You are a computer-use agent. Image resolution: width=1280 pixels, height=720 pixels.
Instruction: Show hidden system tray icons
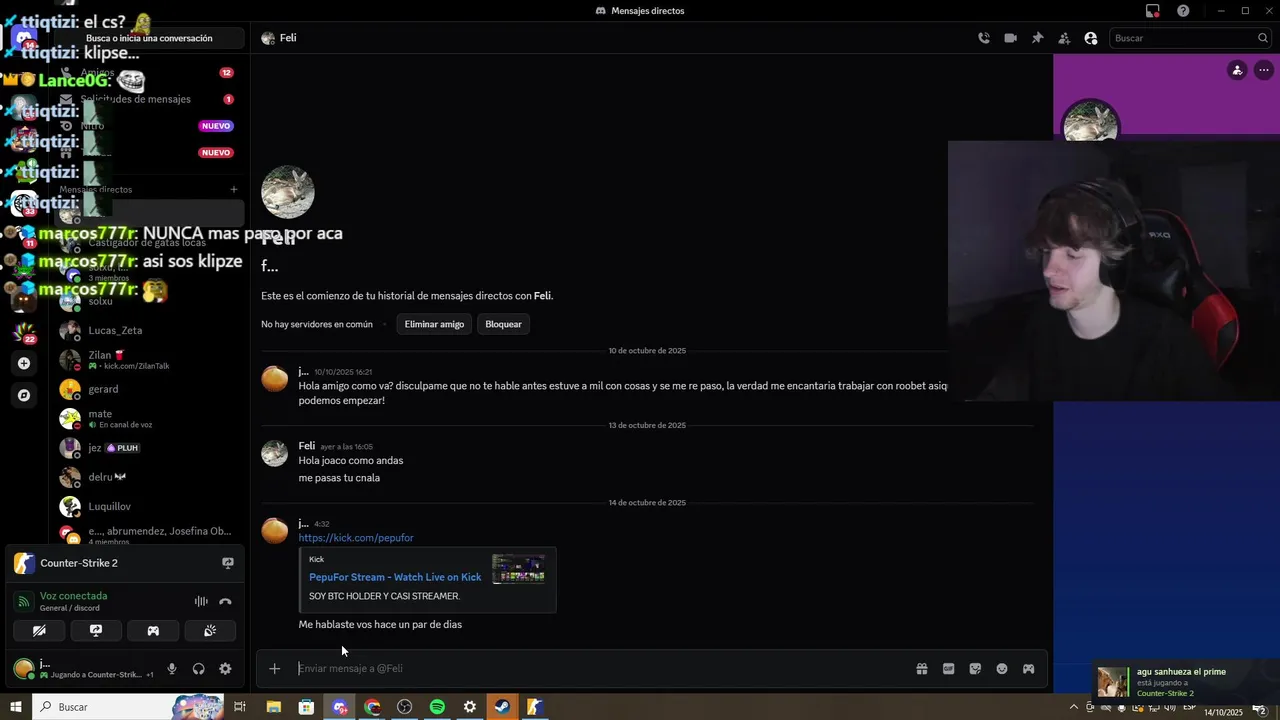point(1074,707)
